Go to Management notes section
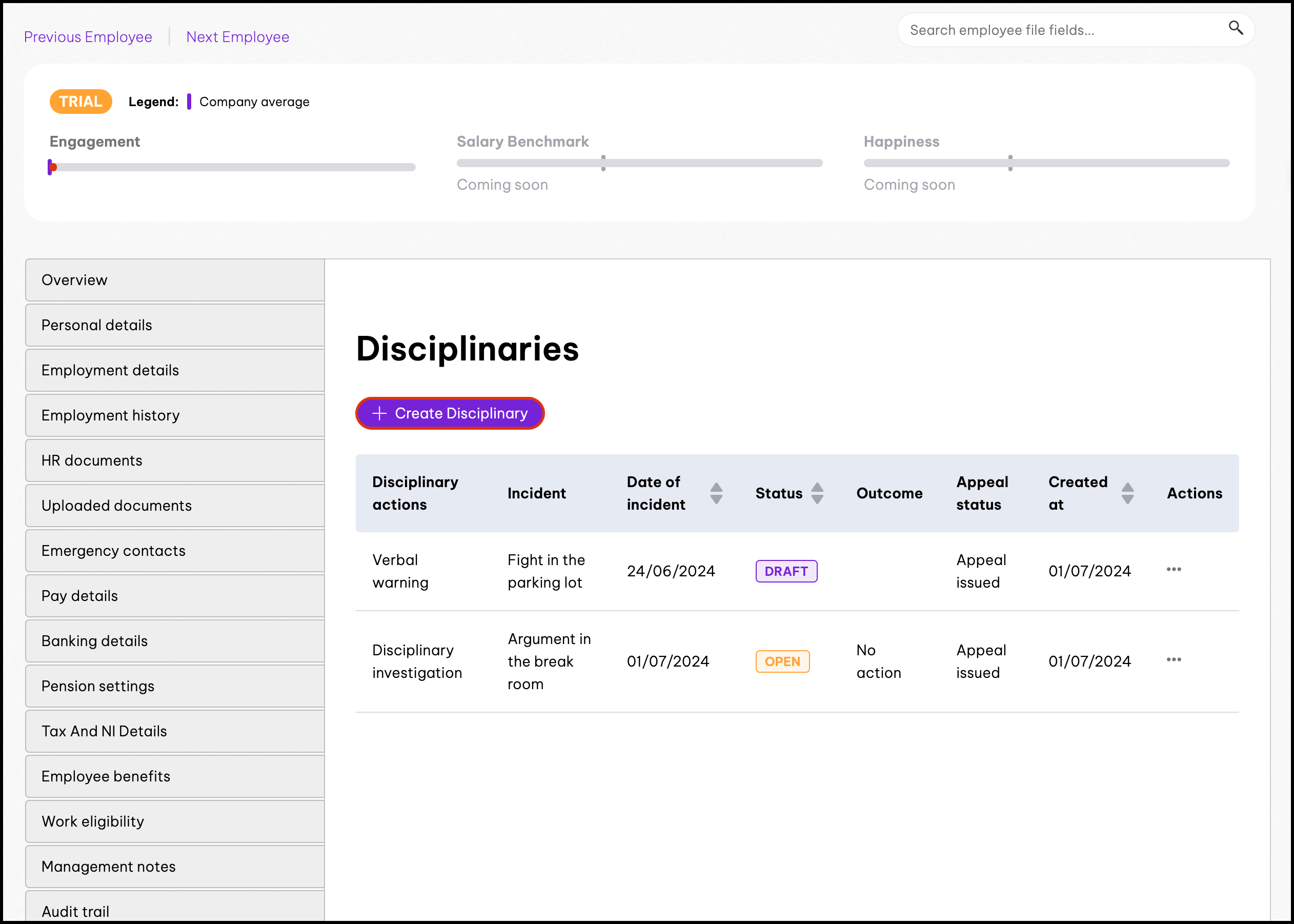The image size is (1294, 924). 175,867
